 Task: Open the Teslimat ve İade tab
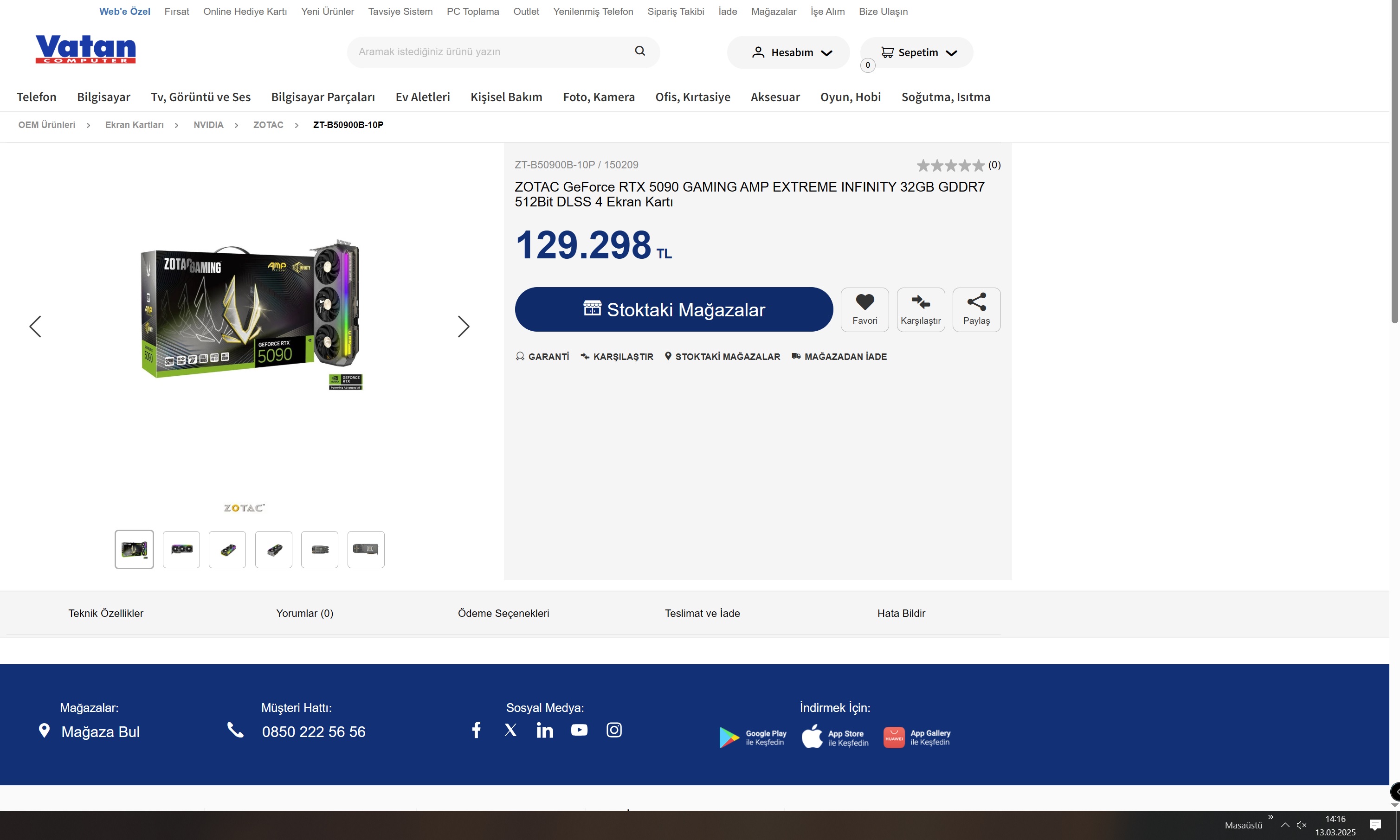tap(702, 613)
